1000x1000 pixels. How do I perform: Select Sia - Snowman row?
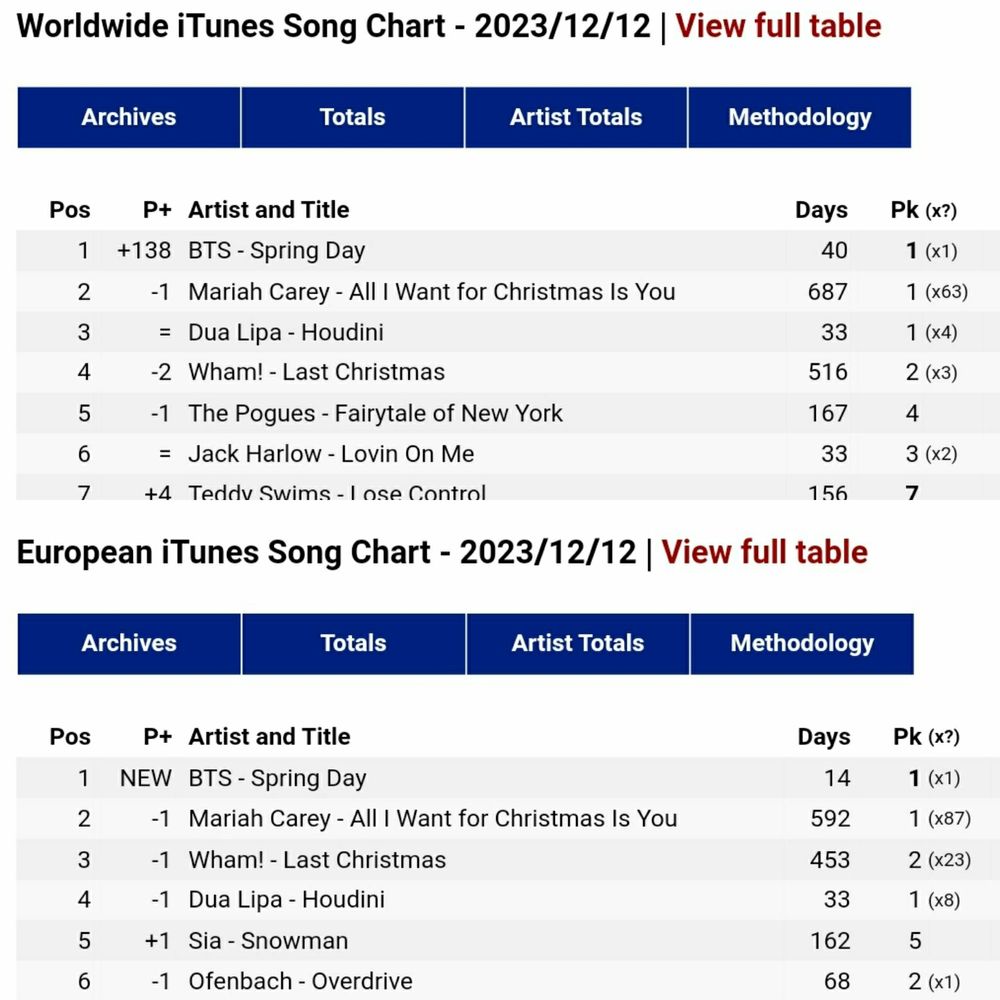[x=508, y=941]
